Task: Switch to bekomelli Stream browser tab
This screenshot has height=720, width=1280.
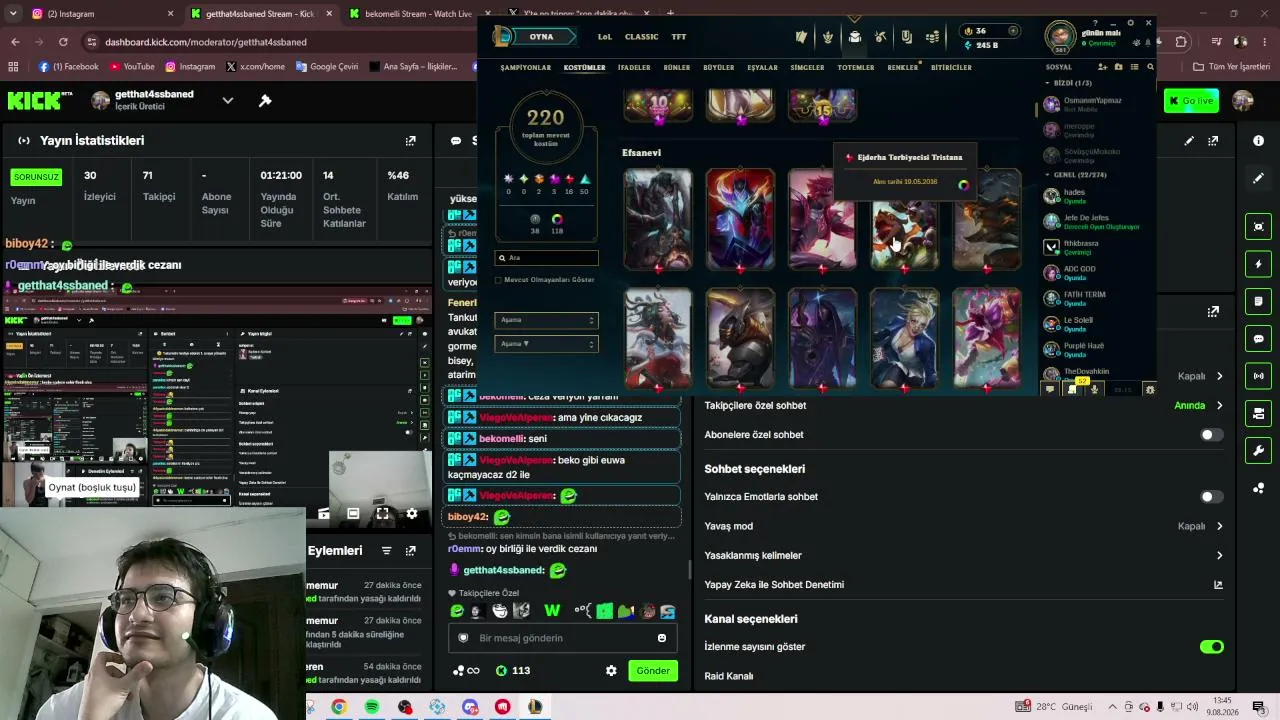Action: [420, 14]
